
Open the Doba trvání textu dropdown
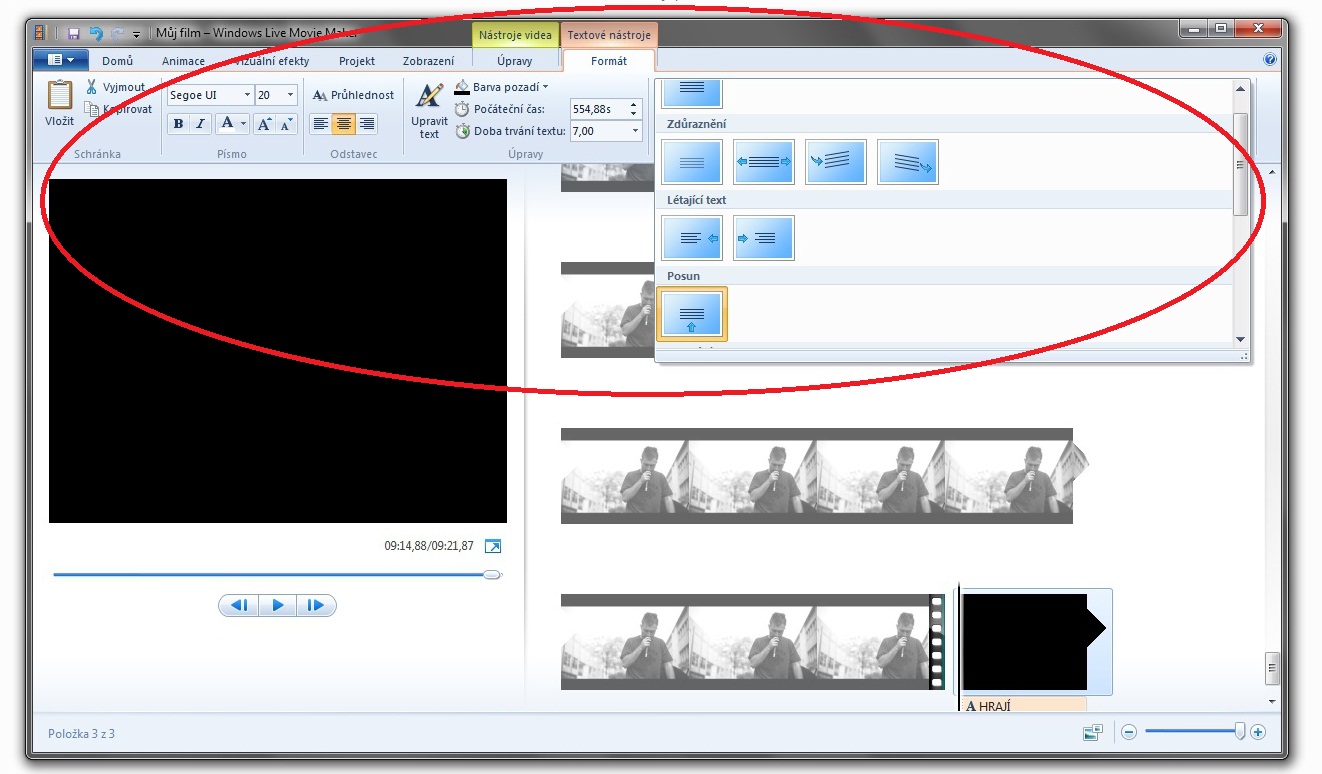[636, 131]
